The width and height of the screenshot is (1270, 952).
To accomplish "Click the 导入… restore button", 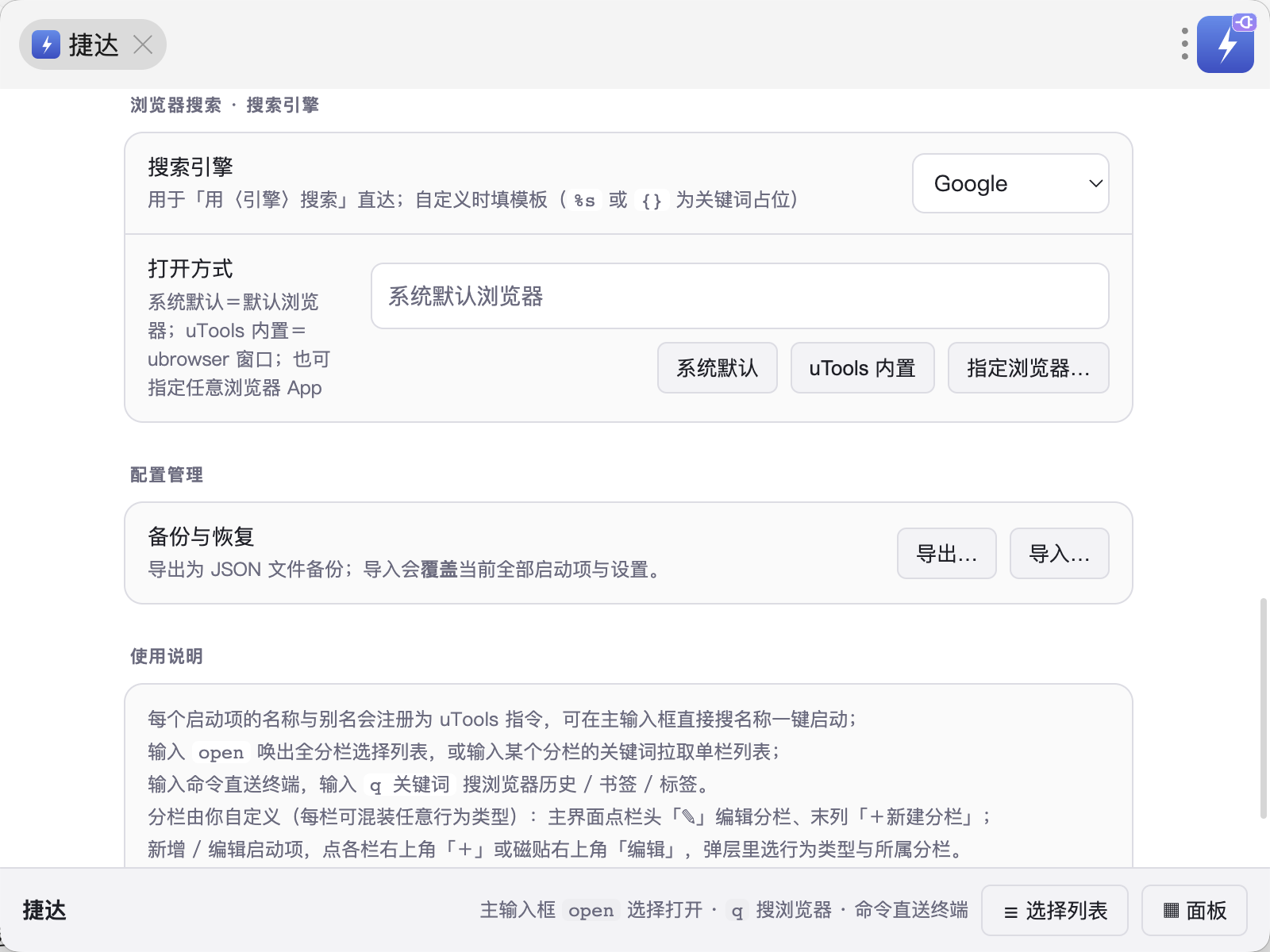I will tap(1060, 554).
